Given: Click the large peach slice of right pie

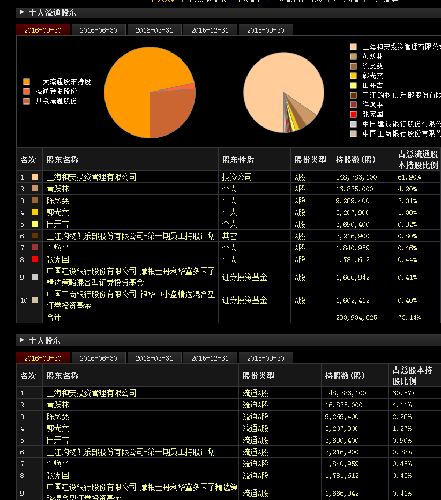Looking at the screenshot, I should [x=277, y=80].
